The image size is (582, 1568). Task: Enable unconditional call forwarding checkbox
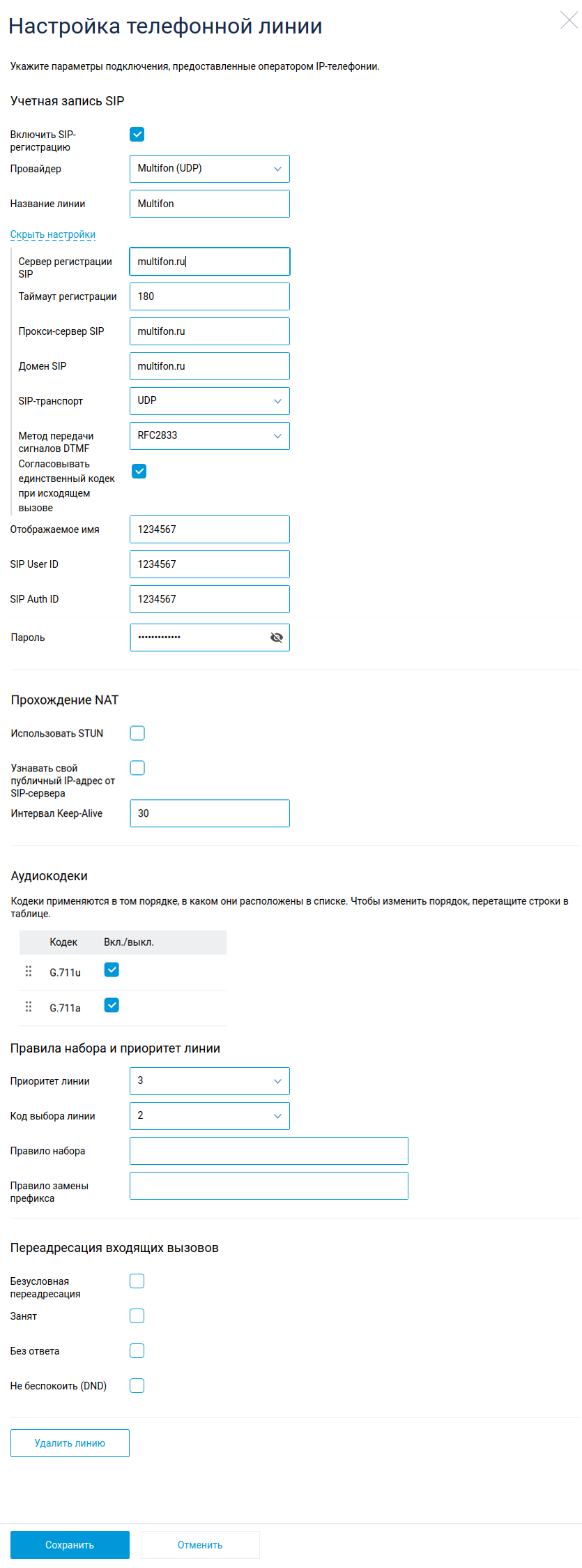(x=137, y=1281)
